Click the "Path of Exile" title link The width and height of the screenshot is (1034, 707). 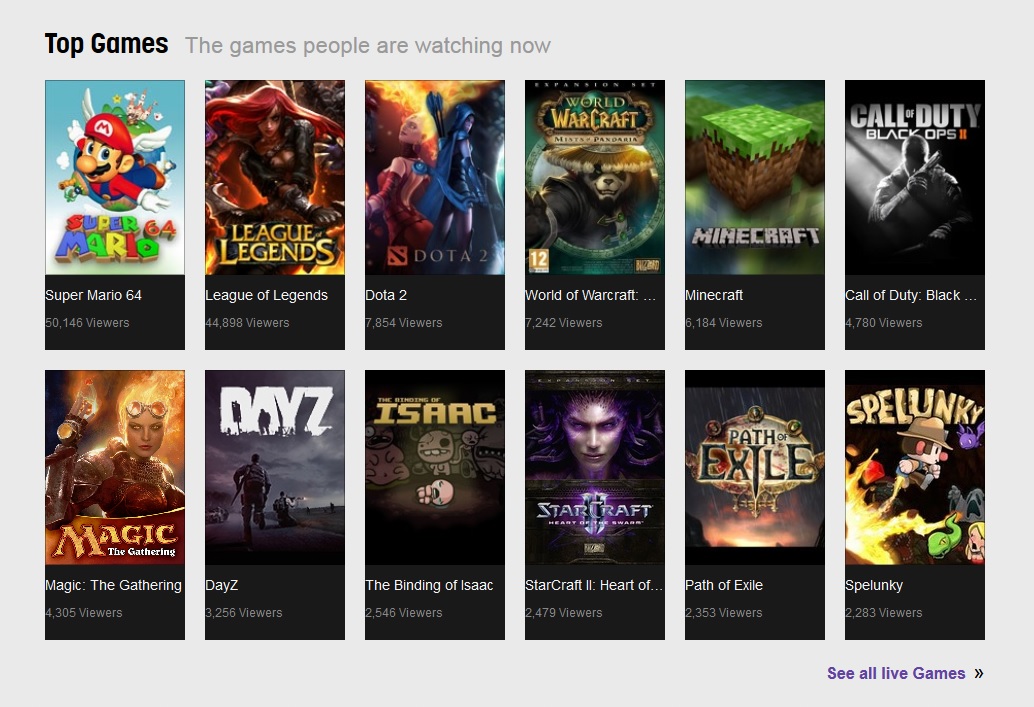[x=724, y=585]
